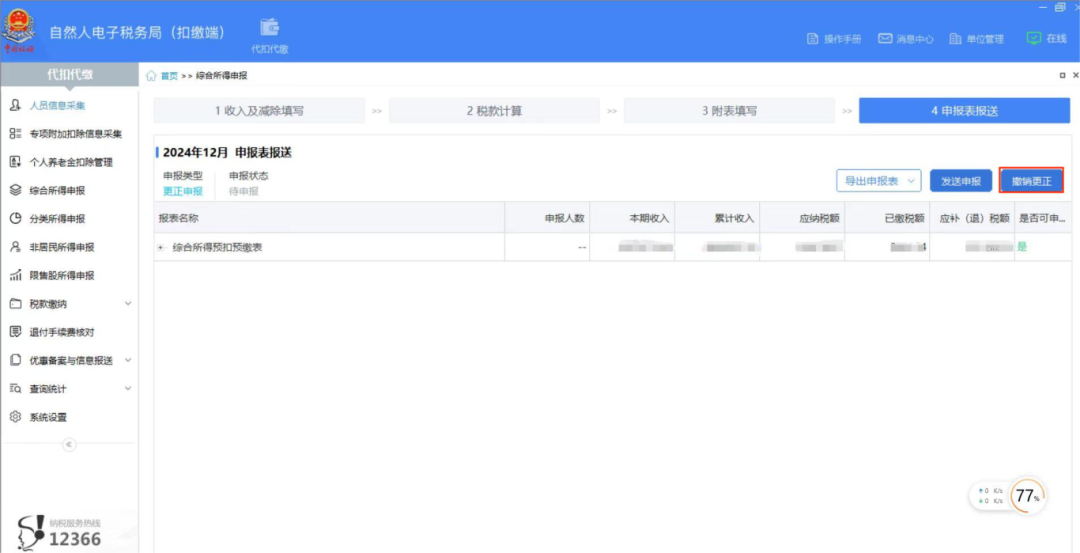
Task: Click the 应补(退)税额 column header
Action: tap(973, 218)
